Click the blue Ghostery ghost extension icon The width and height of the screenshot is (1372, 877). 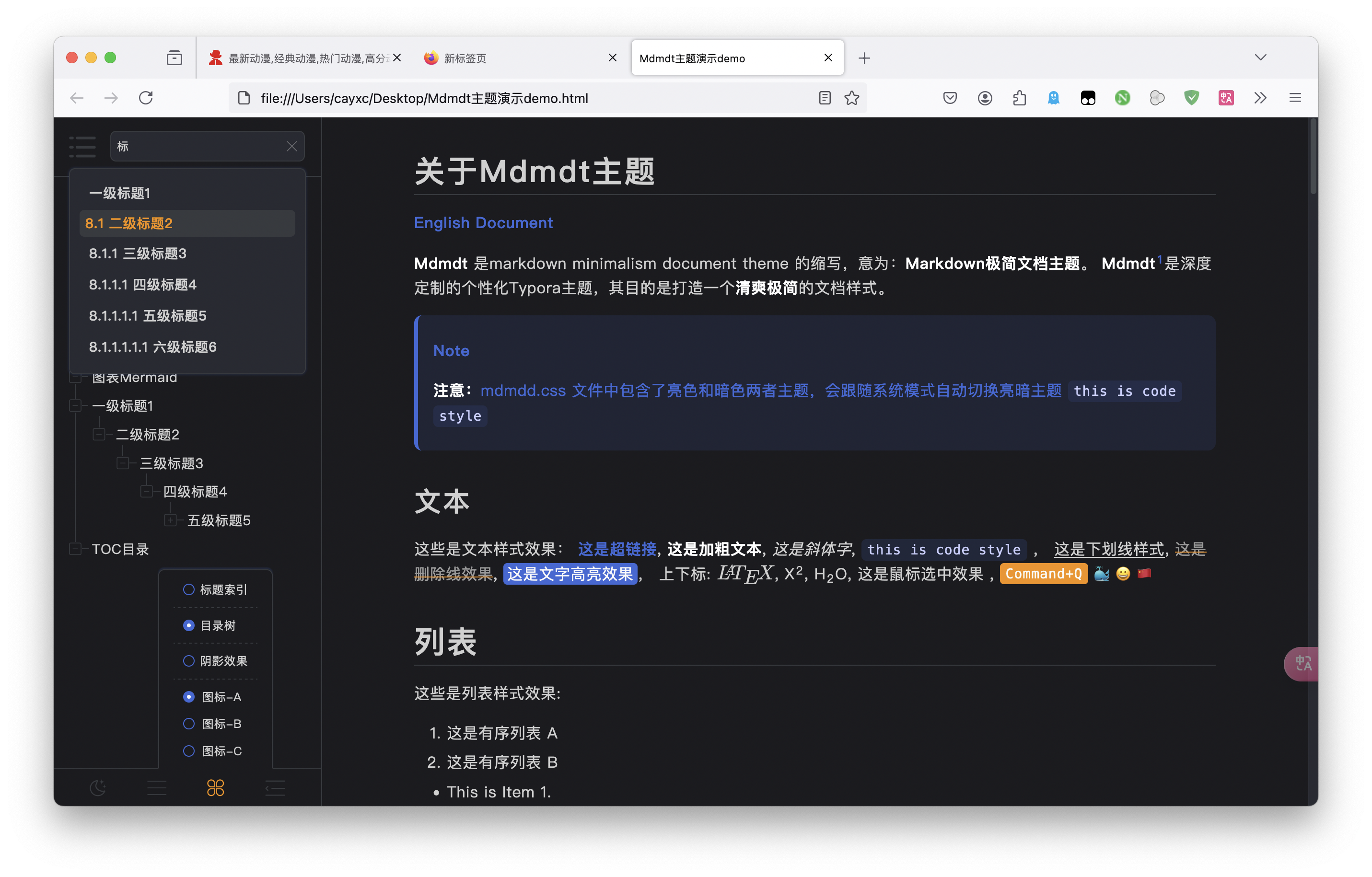coord(1054,98)
